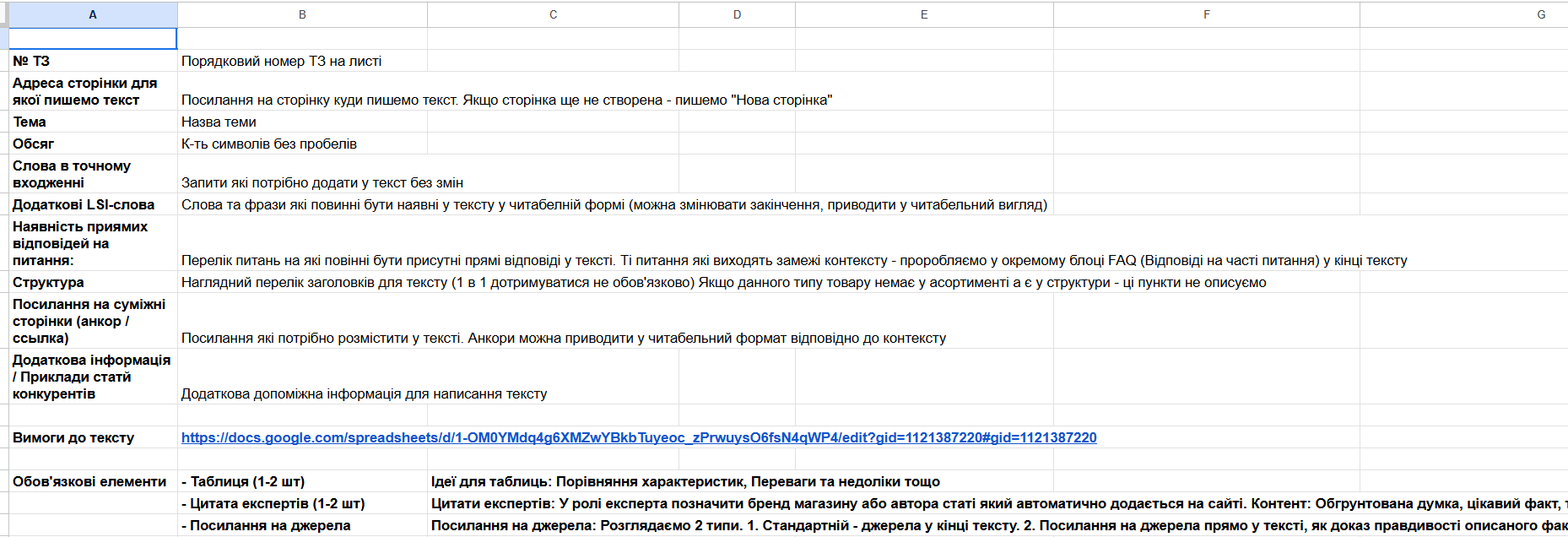This screenshot has width=1568, height=537.
Task: Select 'Вимоги до тексту' cell
Action: 93,437
